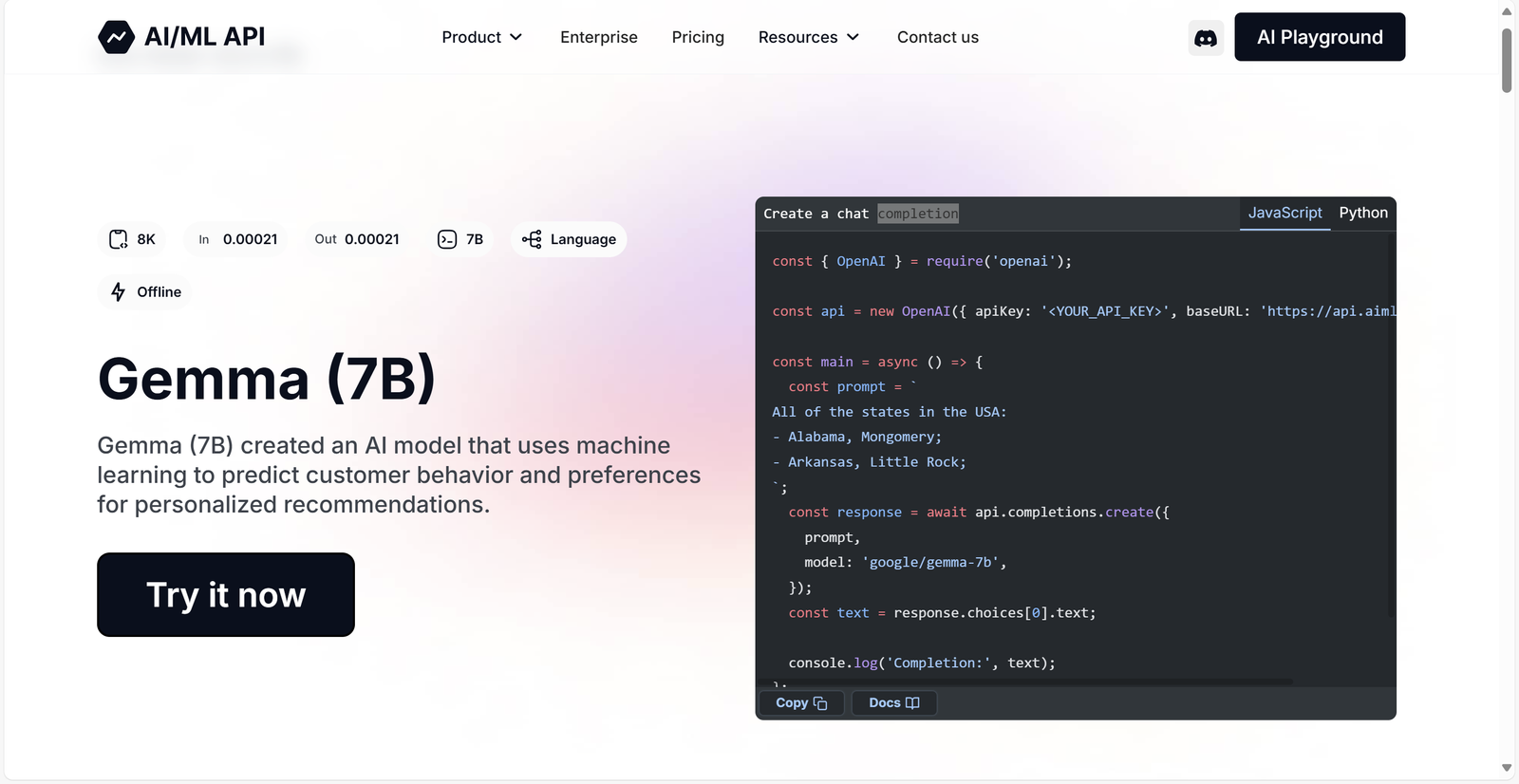Open the Discord icon link
The width and height of the screenshot is (1519, 784).
coord(1206,38)
